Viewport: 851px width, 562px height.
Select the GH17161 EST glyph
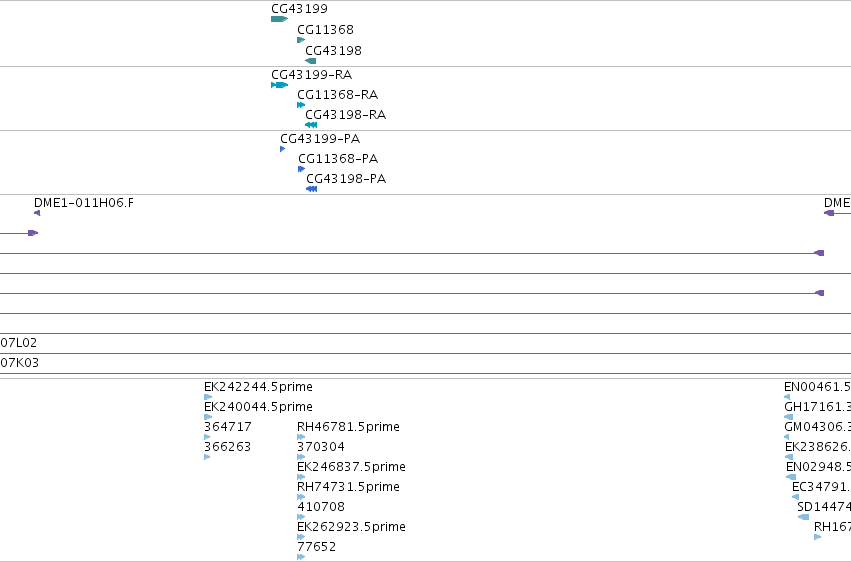tap(789, 417)
